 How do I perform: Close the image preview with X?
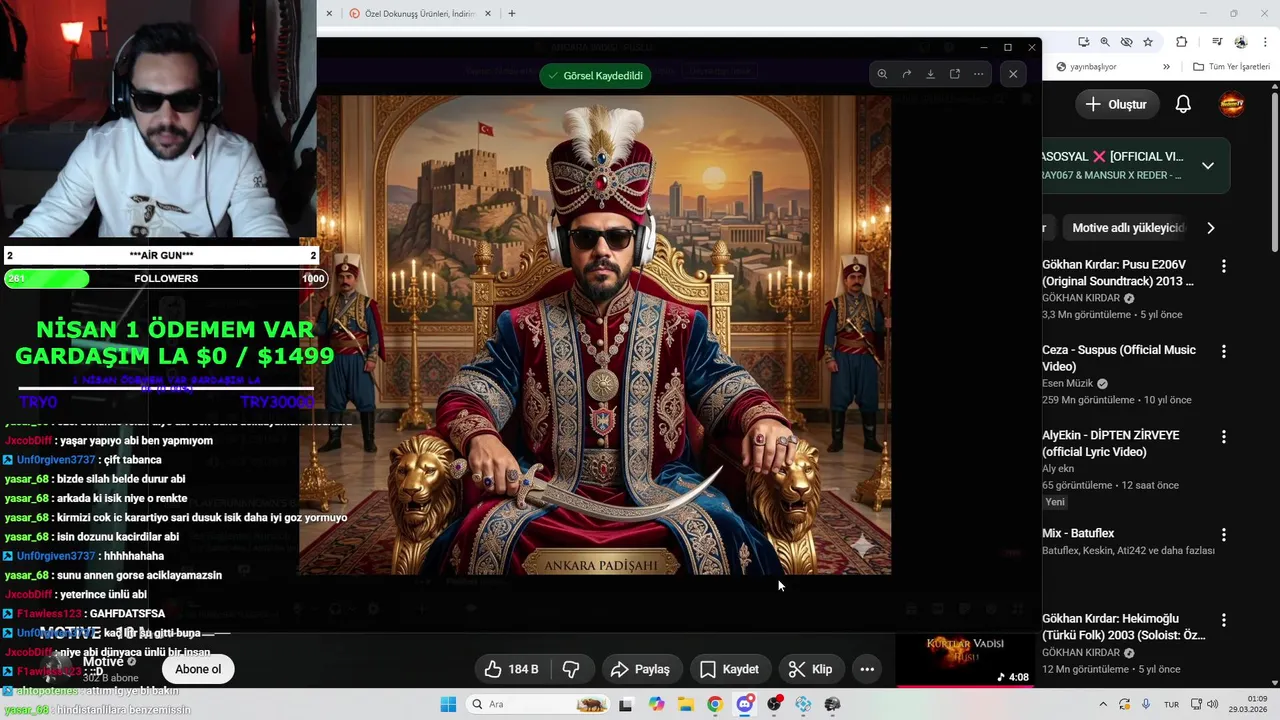click(x=1012, y=74)
